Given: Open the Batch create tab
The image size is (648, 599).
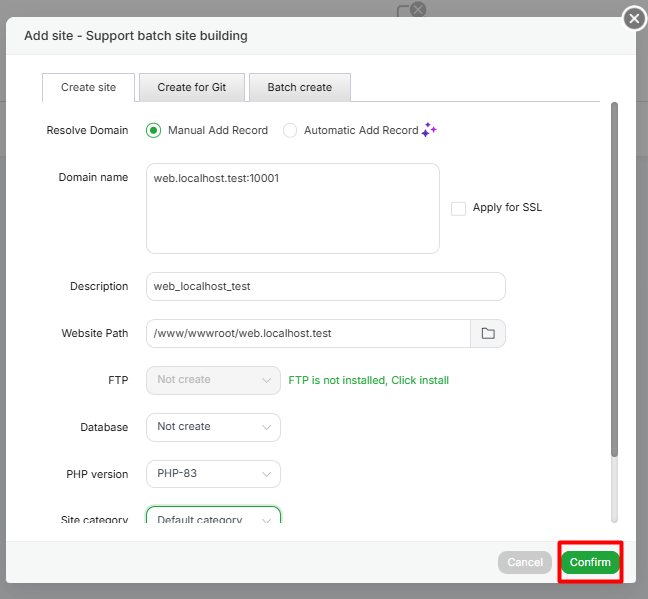Looking at the screenshot, I should tap(299, 88).
